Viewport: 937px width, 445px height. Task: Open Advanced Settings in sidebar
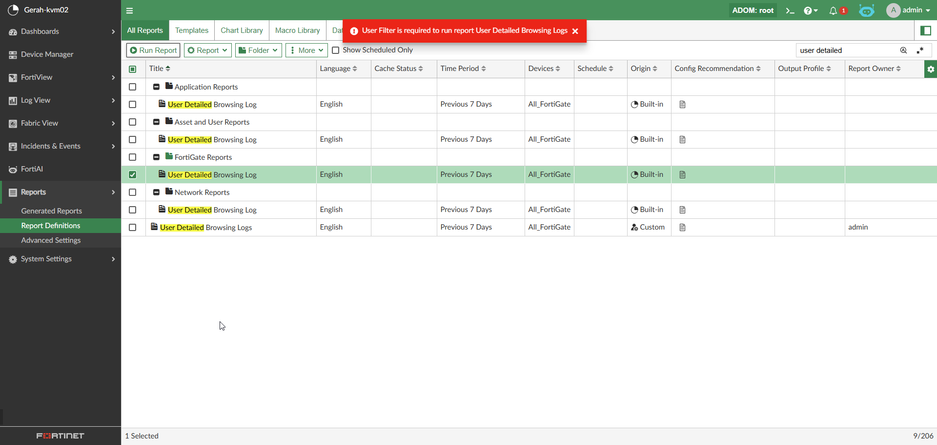51,240
